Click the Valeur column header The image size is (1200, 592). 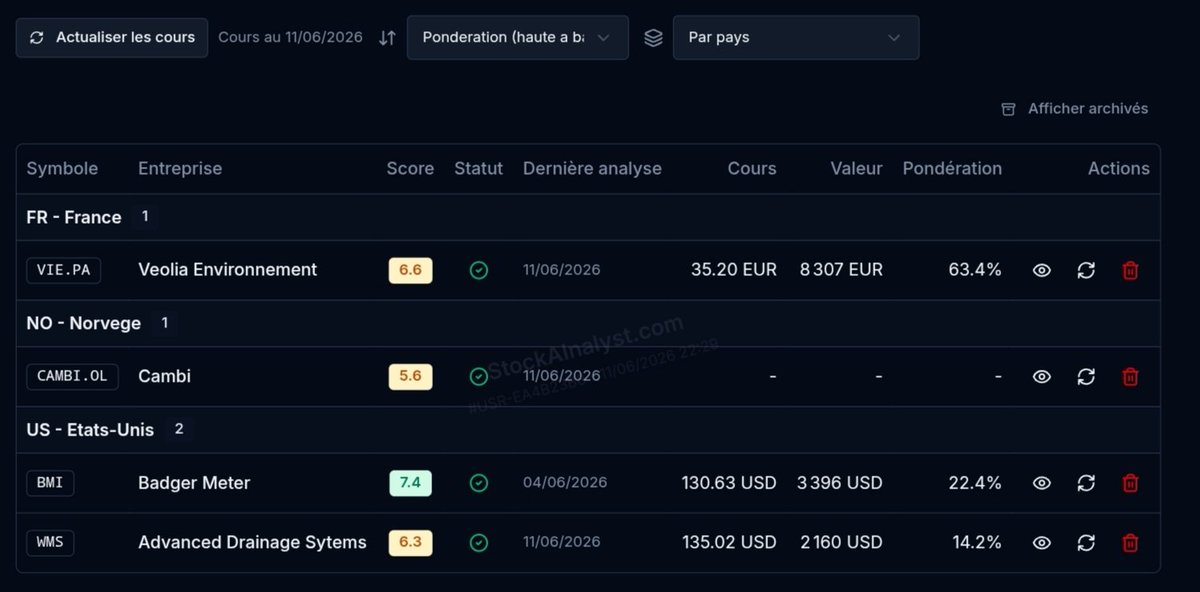click(856, 168)
